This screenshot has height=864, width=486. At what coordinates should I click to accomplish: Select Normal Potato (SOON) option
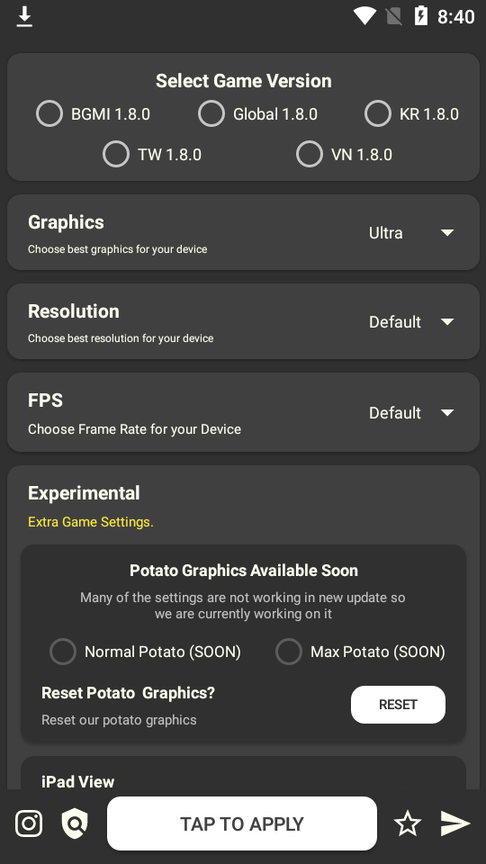[145, 652]
